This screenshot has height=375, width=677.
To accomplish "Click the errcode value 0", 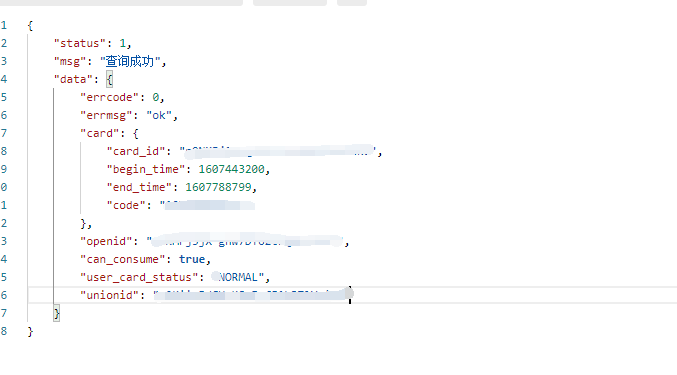I will click(x=155, y=98).
